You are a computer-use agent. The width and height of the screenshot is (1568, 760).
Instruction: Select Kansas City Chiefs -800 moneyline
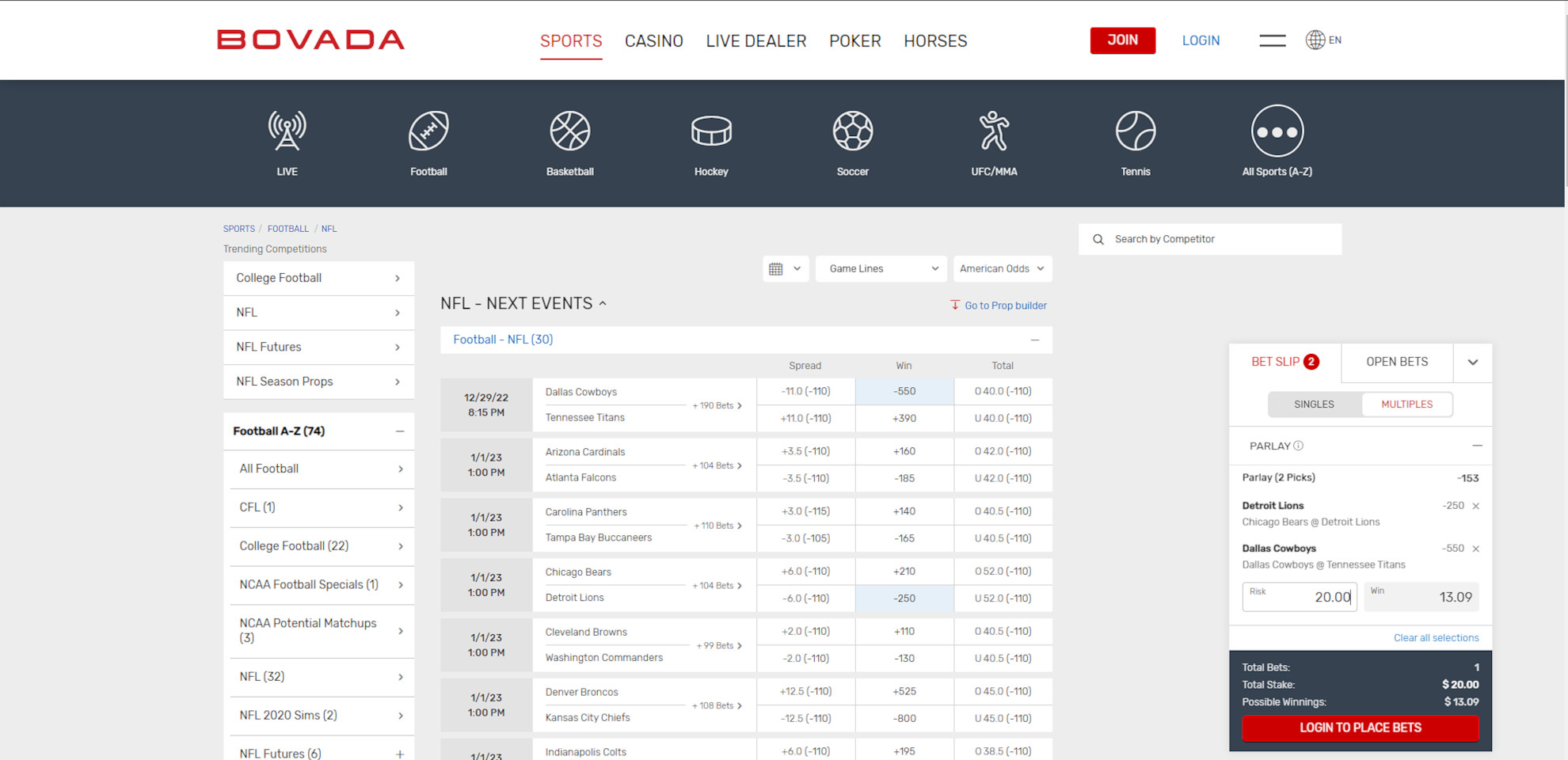(904, 719)
